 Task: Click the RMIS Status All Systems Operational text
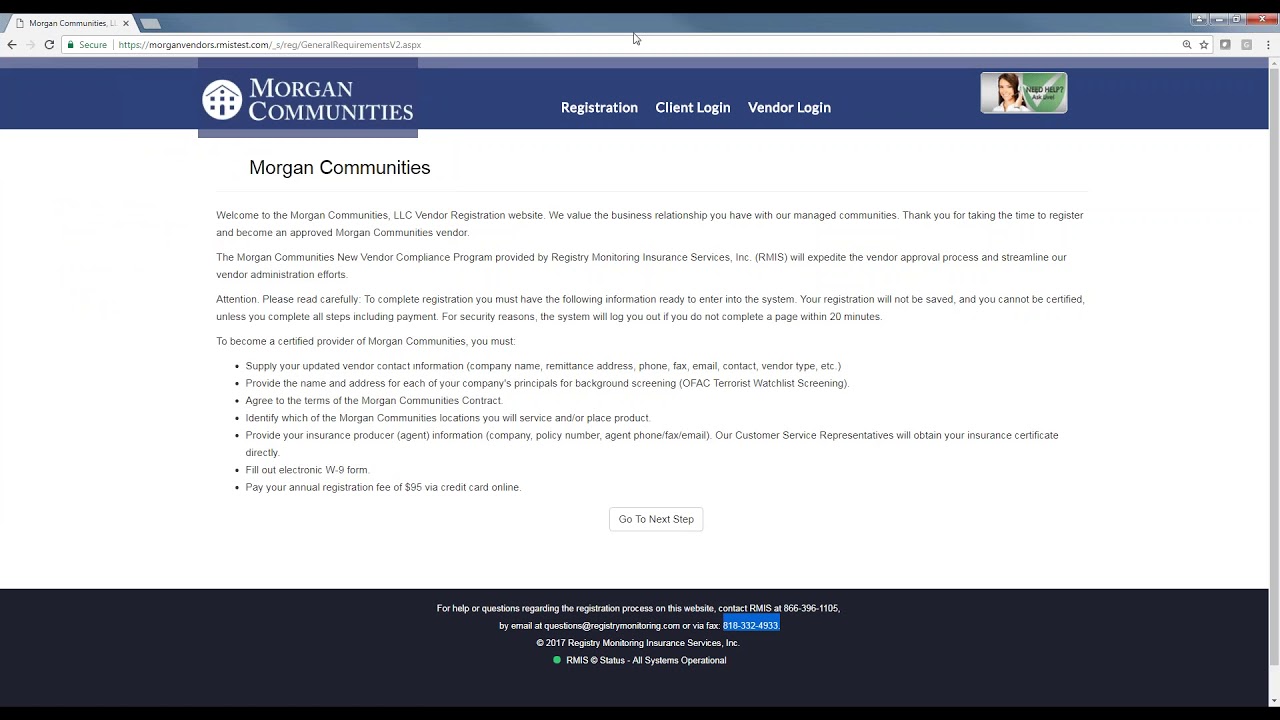point(646,660)
